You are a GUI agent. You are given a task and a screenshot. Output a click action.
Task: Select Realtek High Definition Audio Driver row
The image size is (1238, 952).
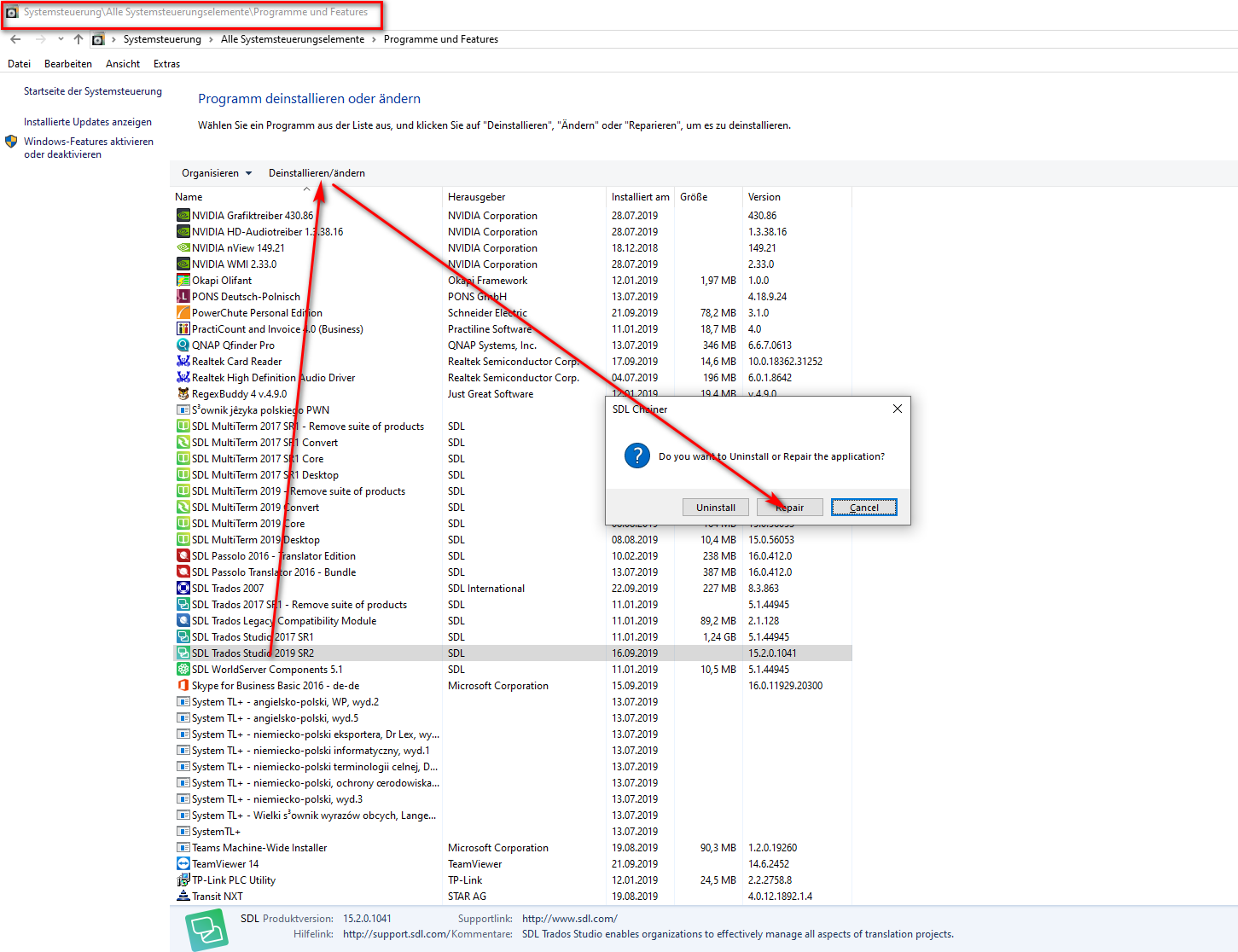click(x=512, y=378)
